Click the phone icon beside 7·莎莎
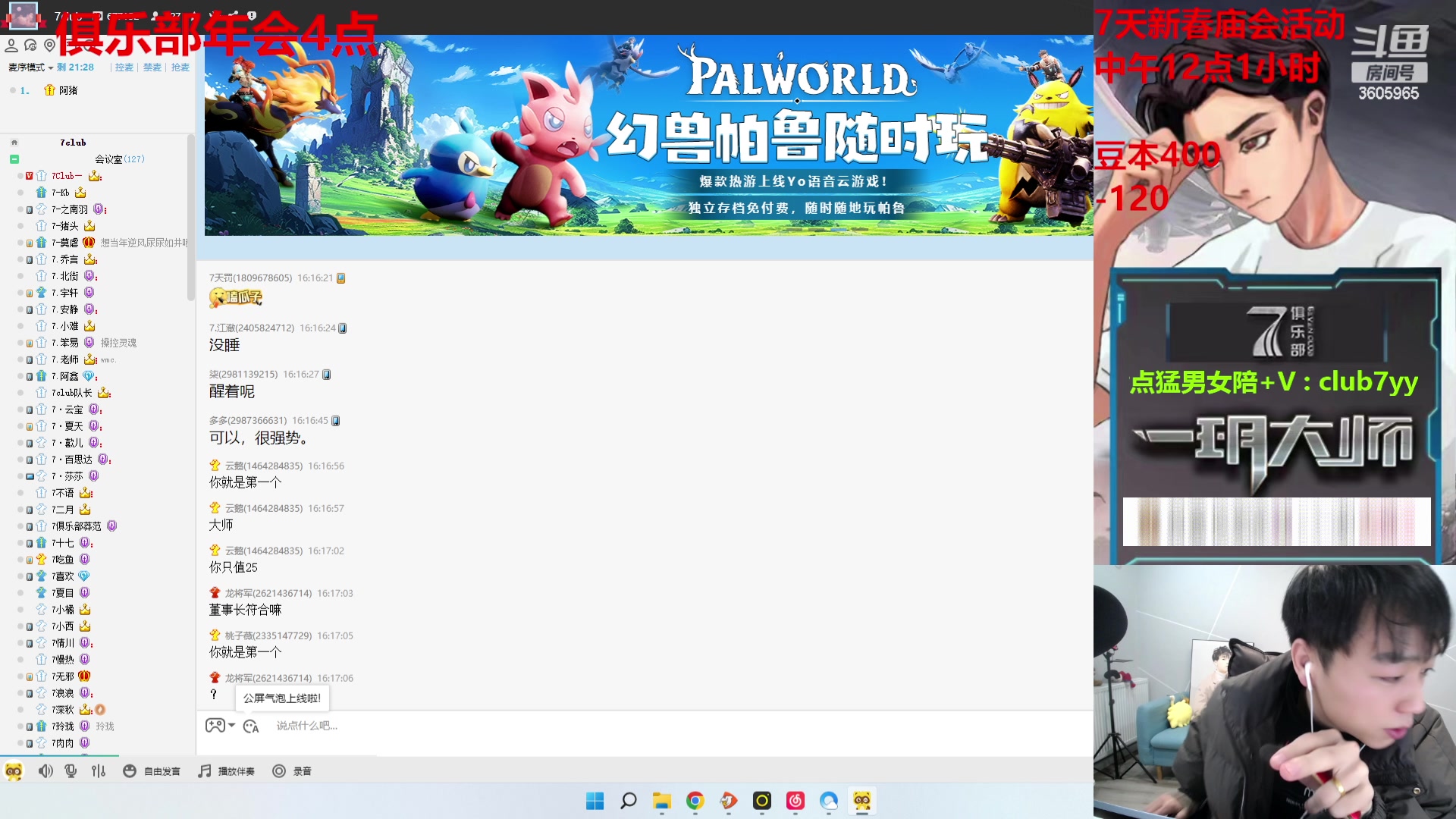 click(x=30, y=476)
